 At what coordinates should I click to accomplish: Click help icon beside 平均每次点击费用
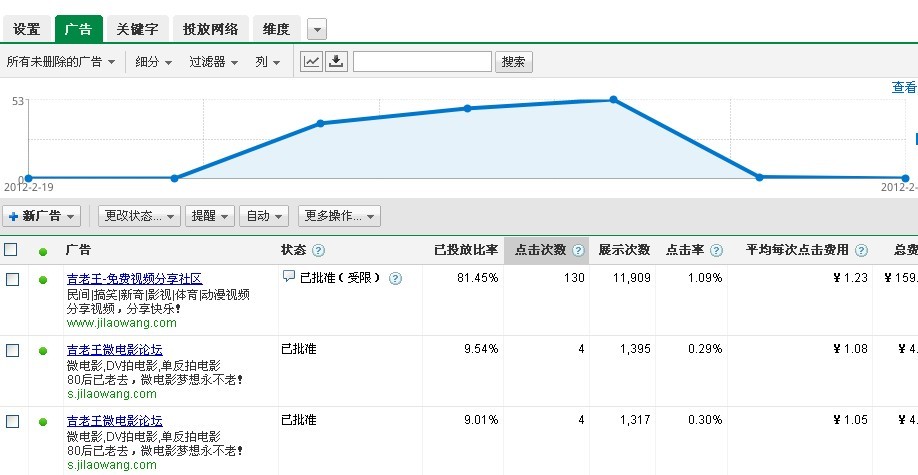click(x=861, y=250)
